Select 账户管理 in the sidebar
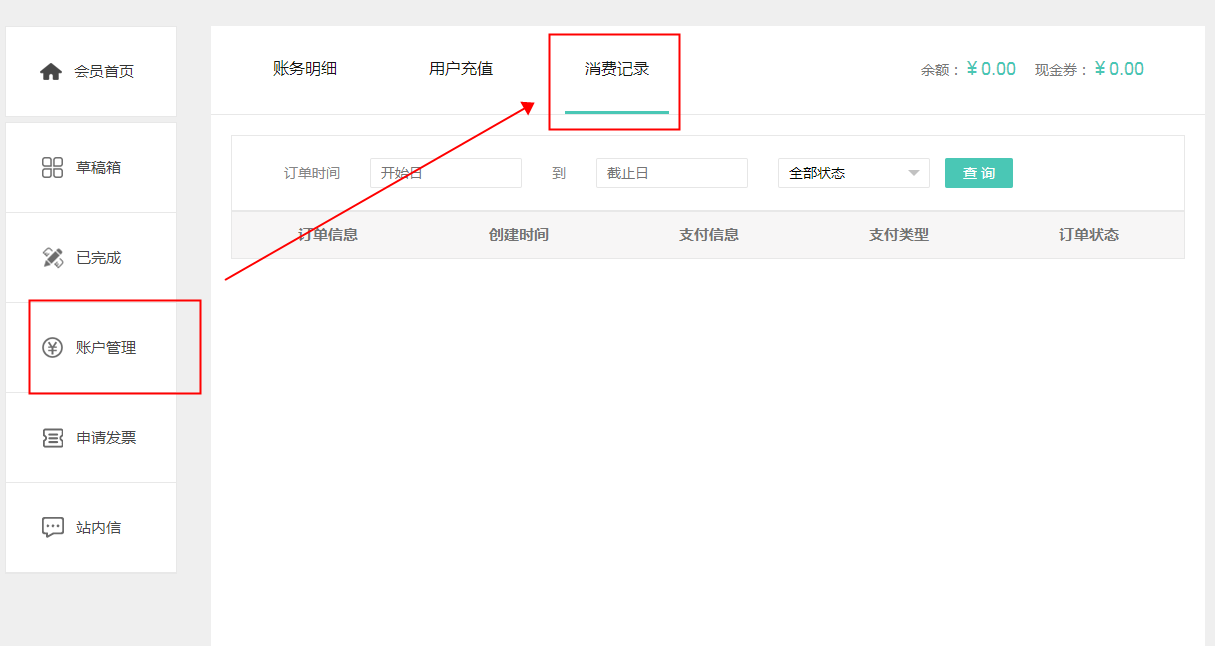Viewport: 1215px width, 646px height. point(91,348)
